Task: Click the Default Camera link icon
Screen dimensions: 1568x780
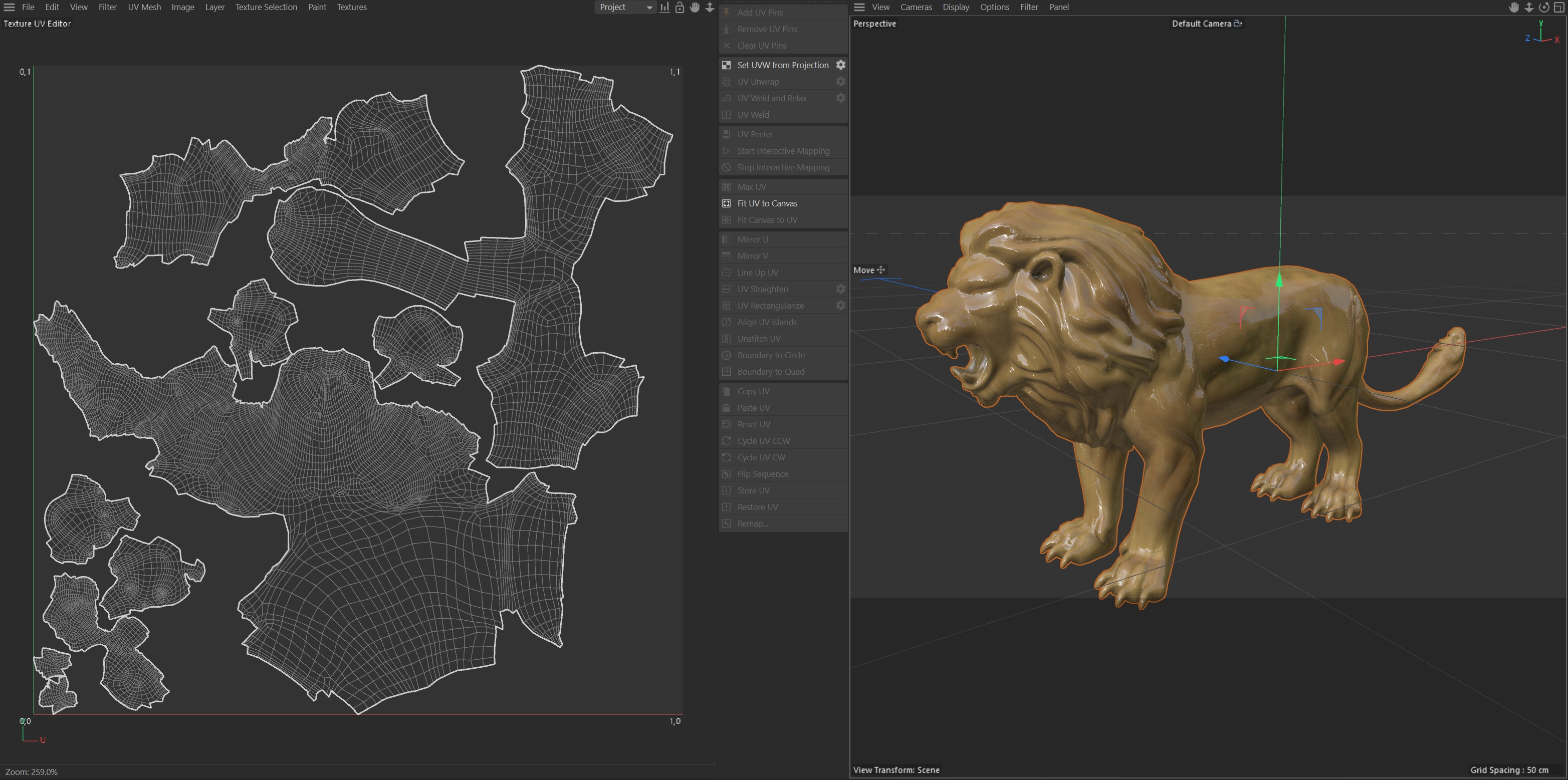Action: tap(1237, 23)
